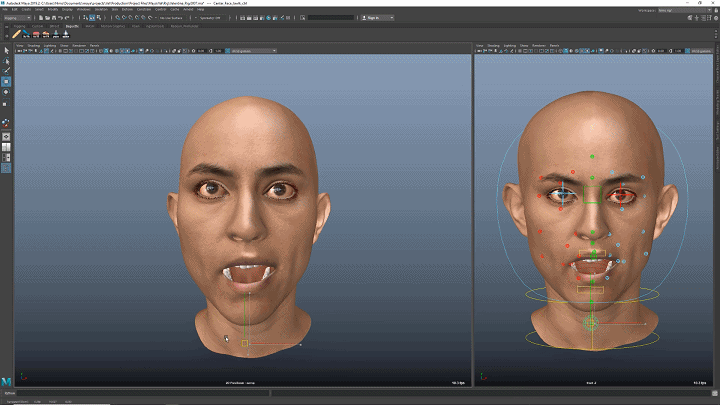The width and height of the screenshot is (720, 405).
Task: Switch to single-pane layout in left toolbar
Action: (6, 137)
